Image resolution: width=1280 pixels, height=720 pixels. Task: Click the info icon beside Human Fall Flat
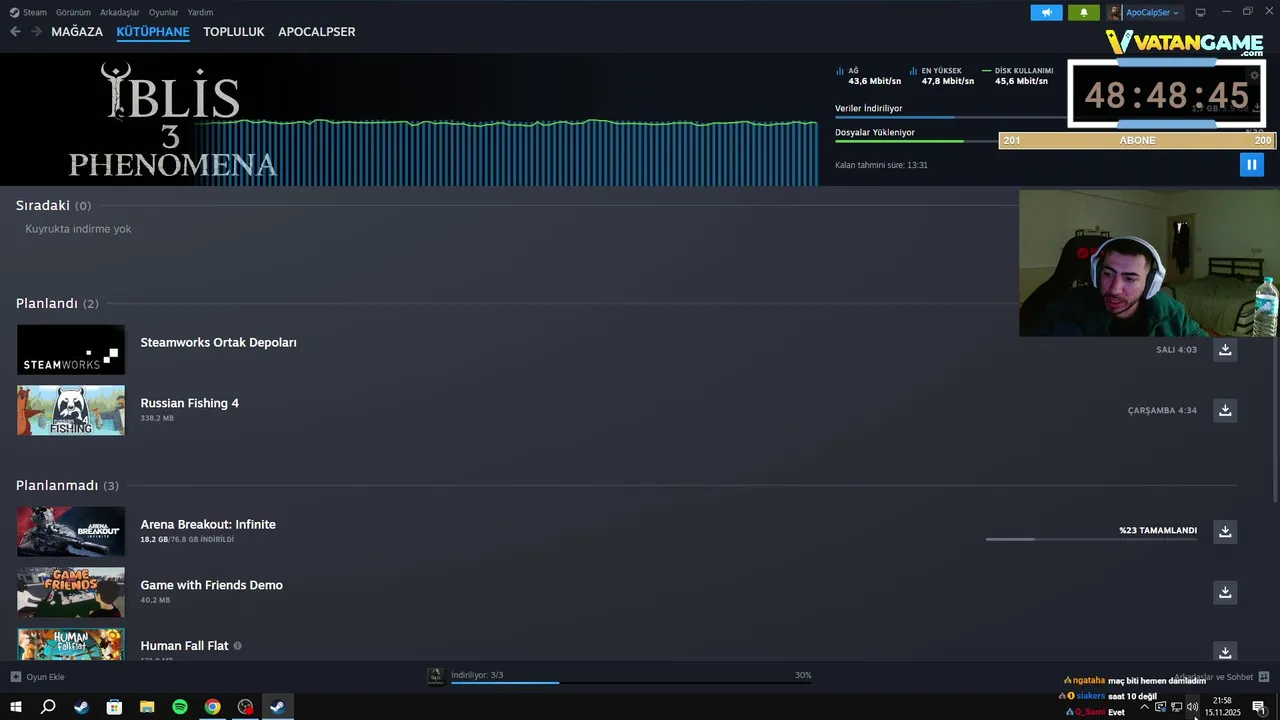coord(237,646)
